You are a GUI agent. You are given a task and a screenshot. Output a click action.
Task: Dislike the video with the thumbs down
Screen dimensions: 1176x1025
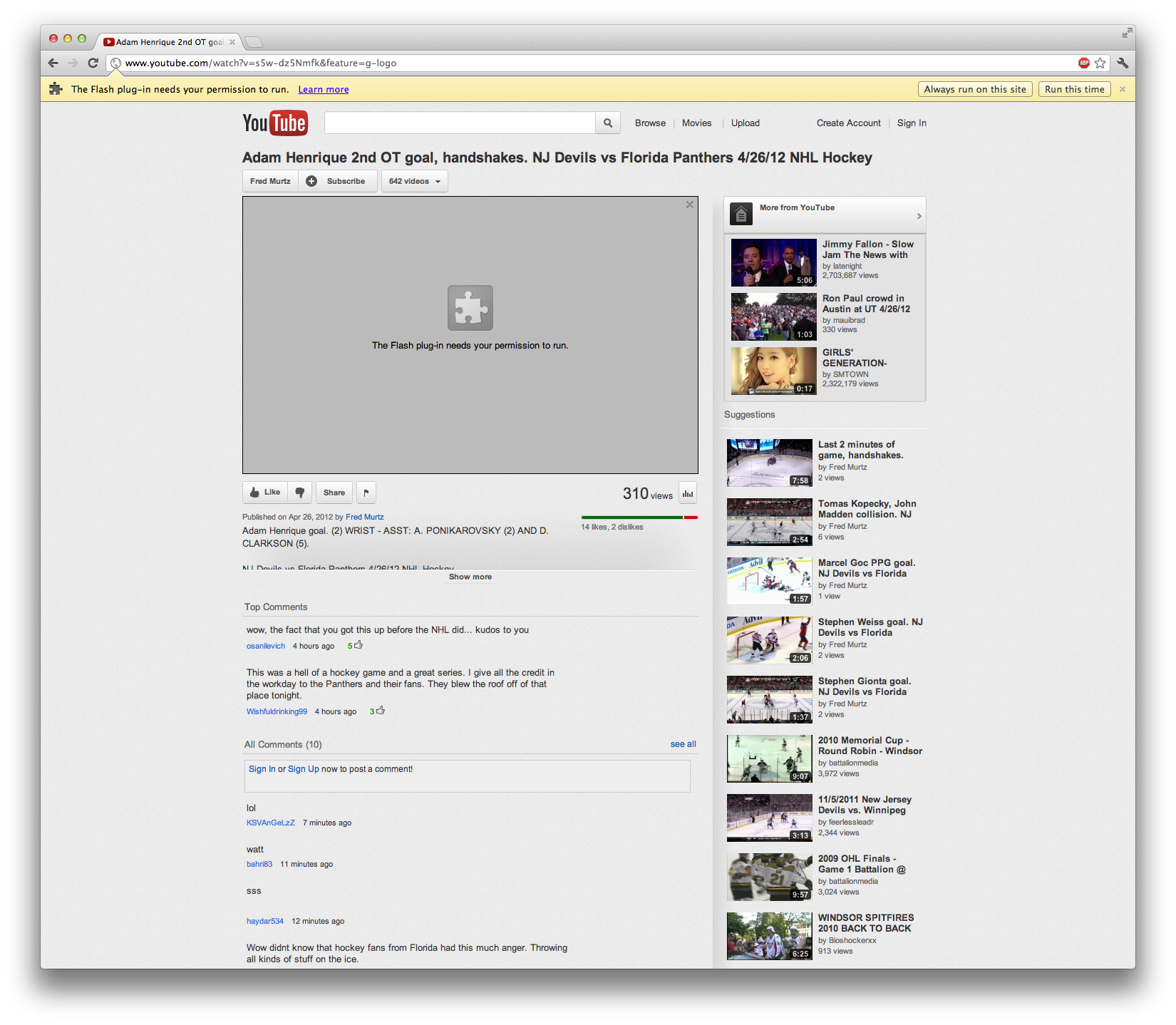click(x=300, y=493)
